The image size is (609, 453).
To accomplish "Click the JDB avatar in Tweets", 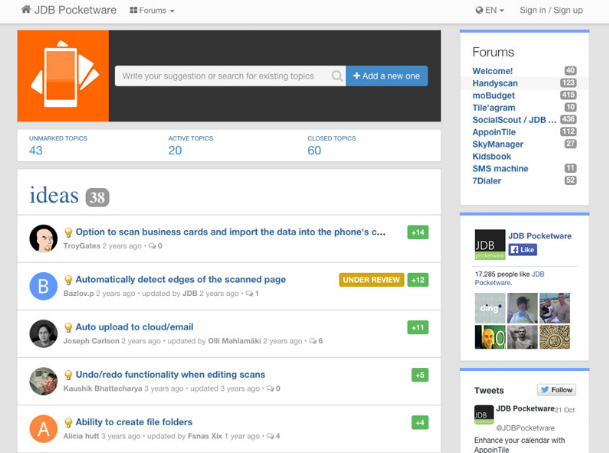I will [484, 415].
